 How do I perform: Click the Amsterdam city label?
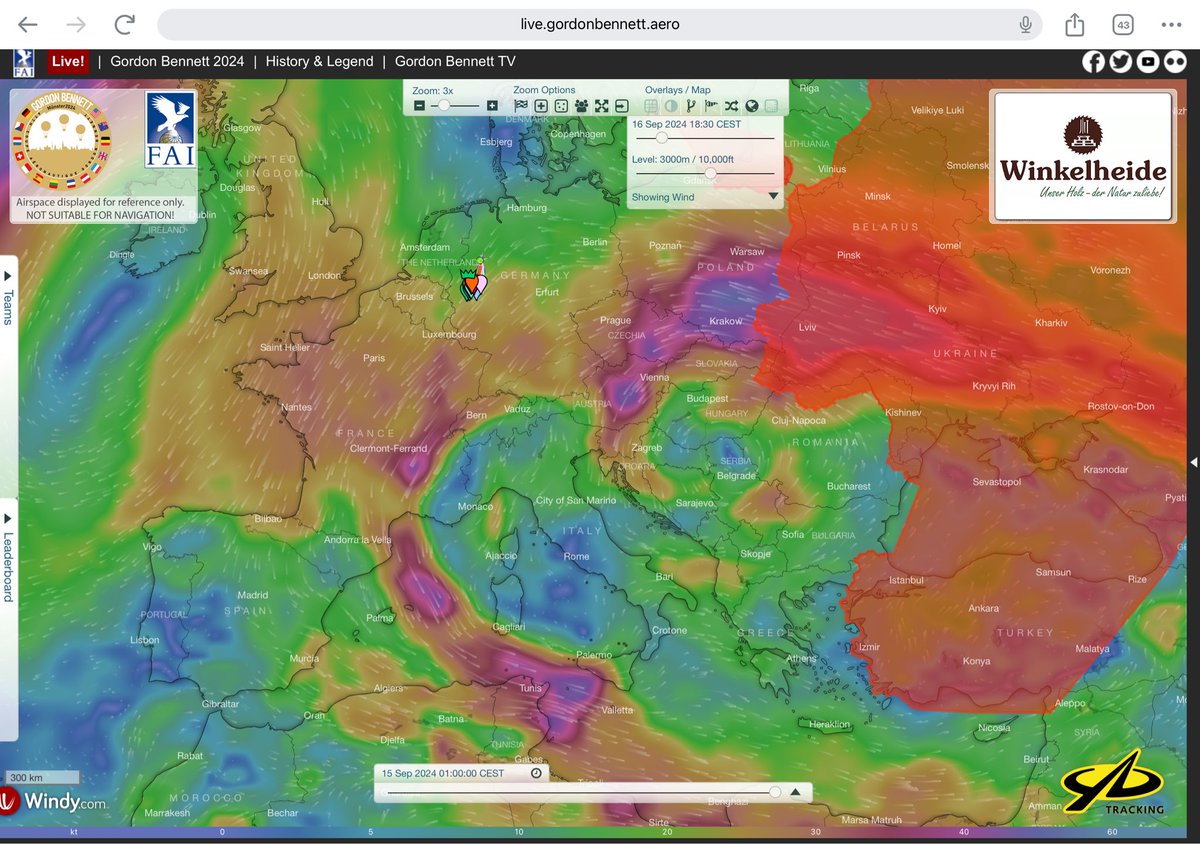tap(424, 247)
